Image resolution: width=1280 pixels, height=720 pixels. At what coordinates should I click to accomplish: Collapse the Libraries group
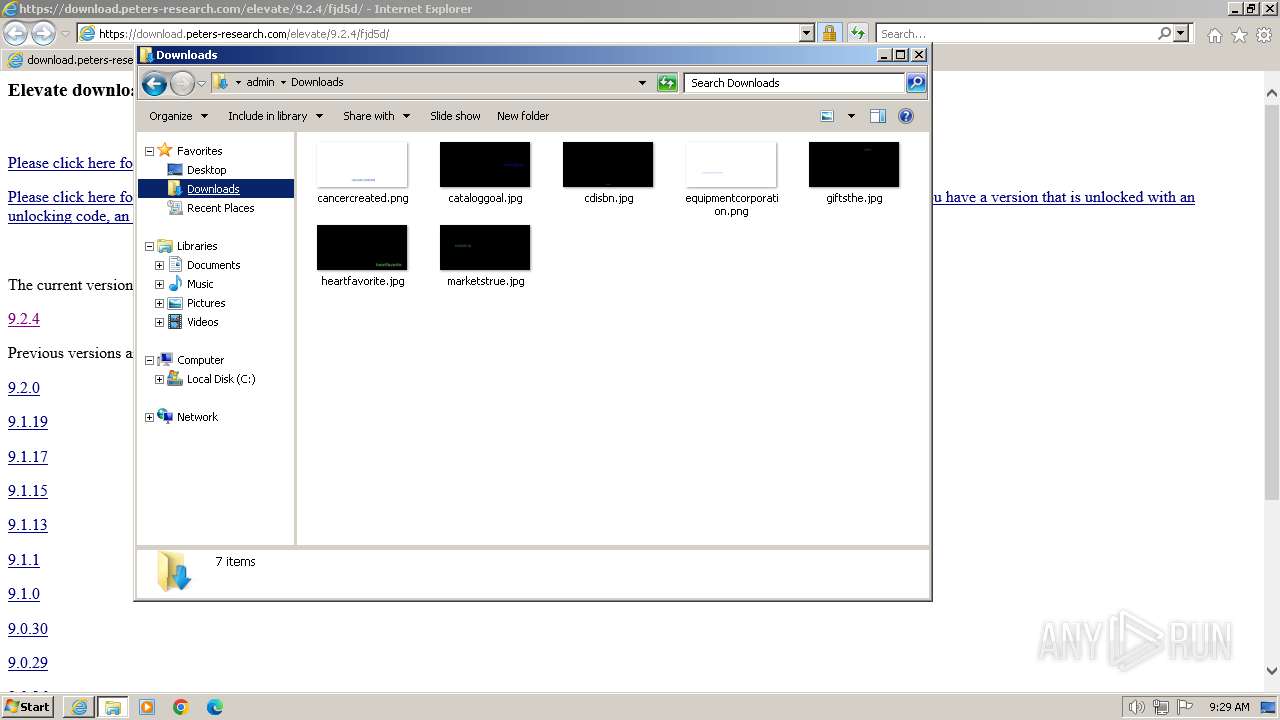tap(150, 246)
